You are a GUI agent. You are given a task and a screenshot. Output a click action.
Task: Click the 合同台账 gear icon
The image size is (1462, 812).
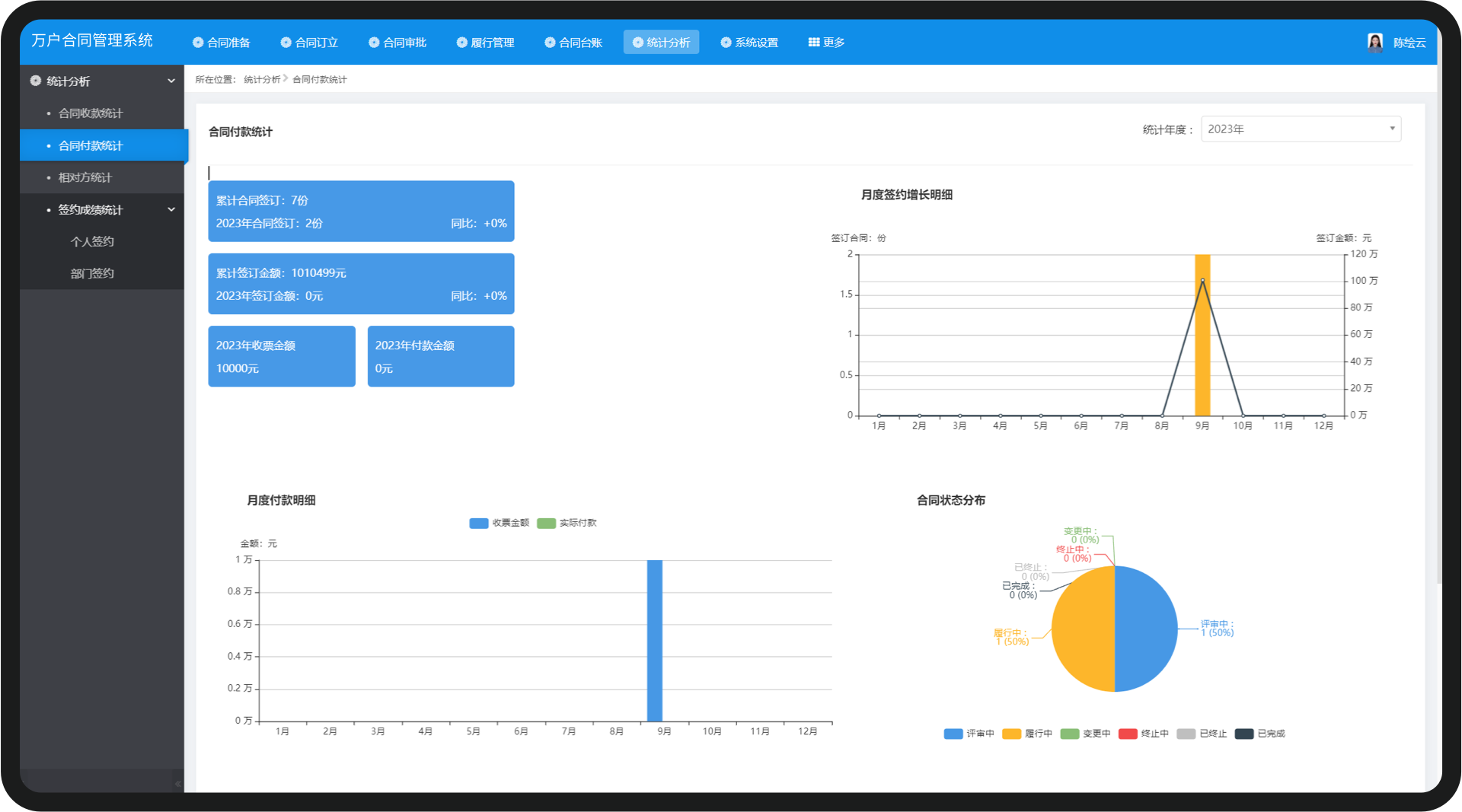click(550, 43)
